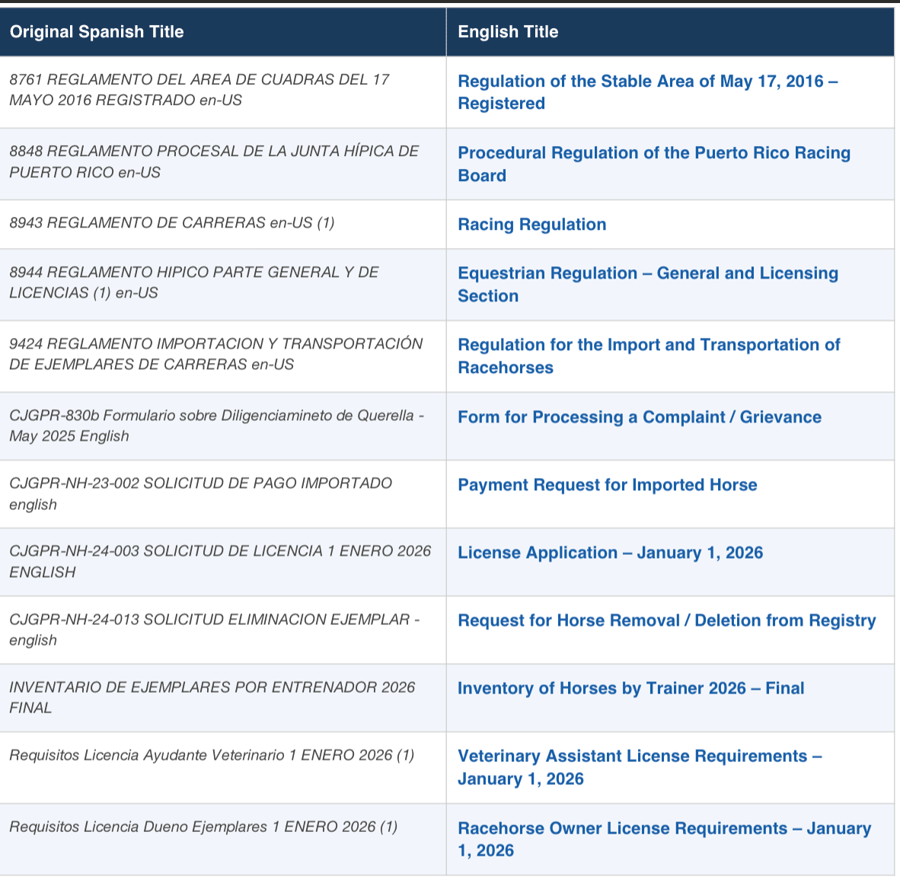Open Veterinary Assistant License Requirements link
This screenshot has height=886, width=900.
click(640, 768)
